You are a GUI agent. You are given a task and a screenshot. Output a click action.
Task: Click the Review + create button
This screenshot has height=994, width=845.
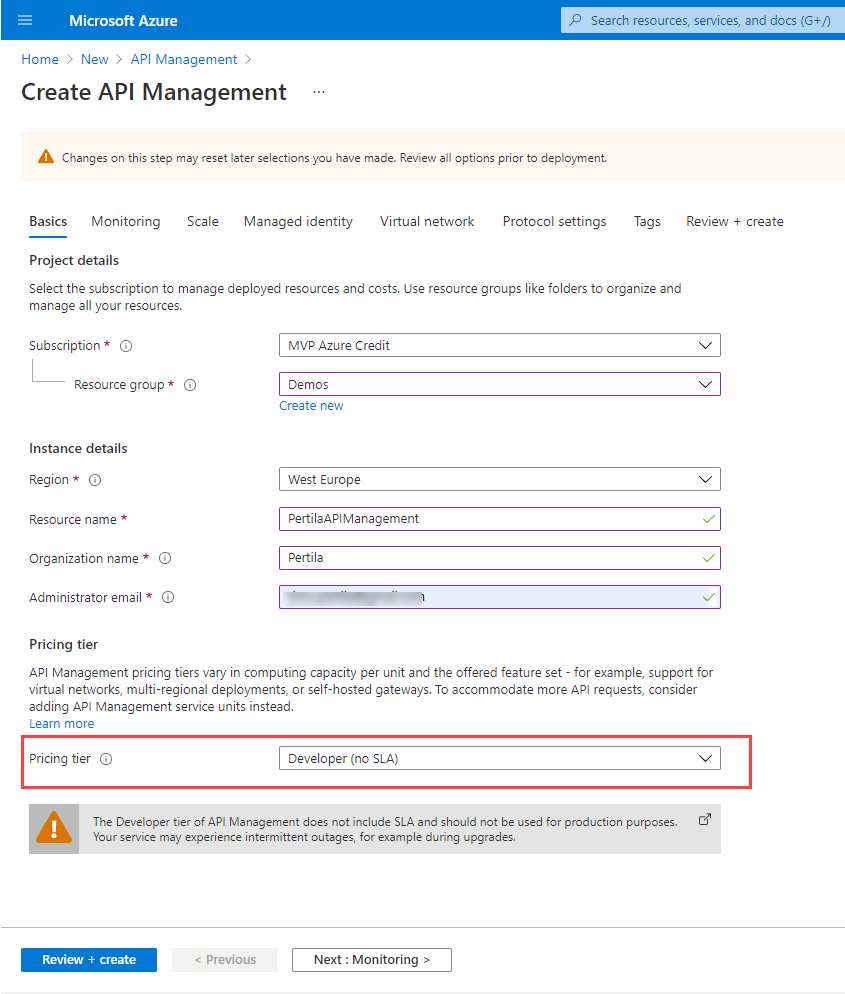89,960
